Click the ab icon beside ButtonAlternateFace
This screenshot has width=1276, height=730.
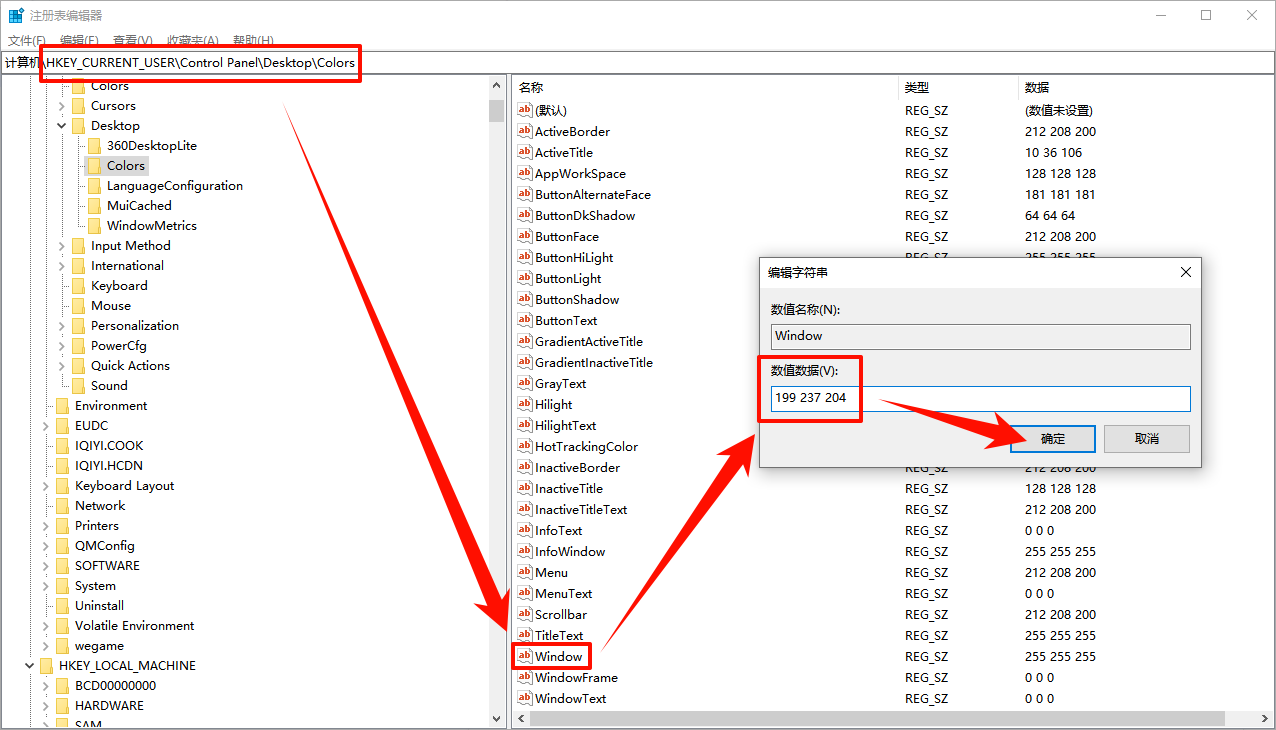[525, 194]
